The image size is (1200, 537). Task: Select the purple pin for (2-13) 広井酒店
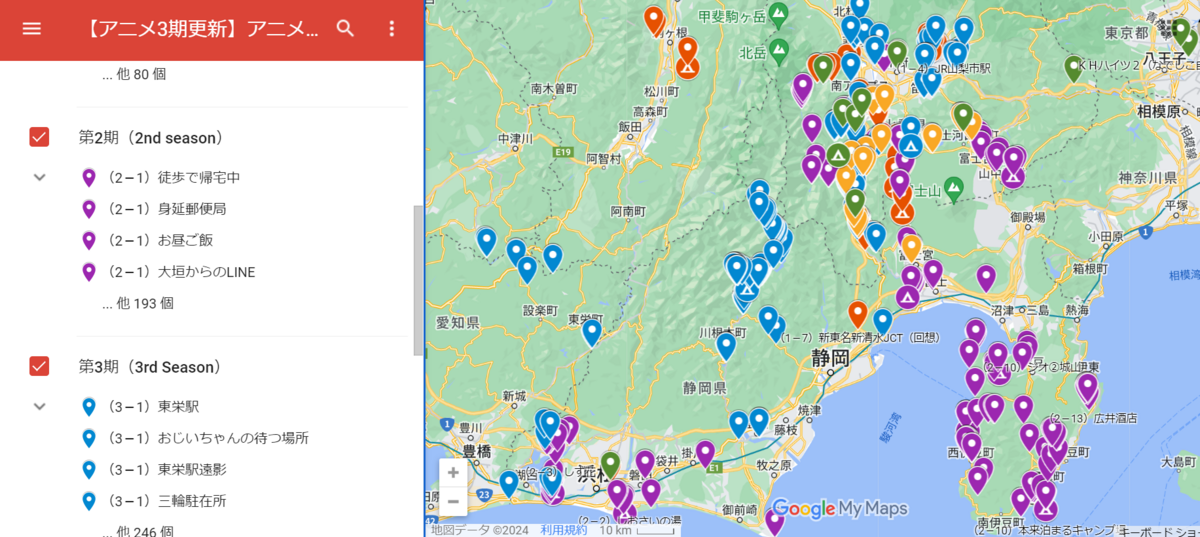tap(1087, 387)
